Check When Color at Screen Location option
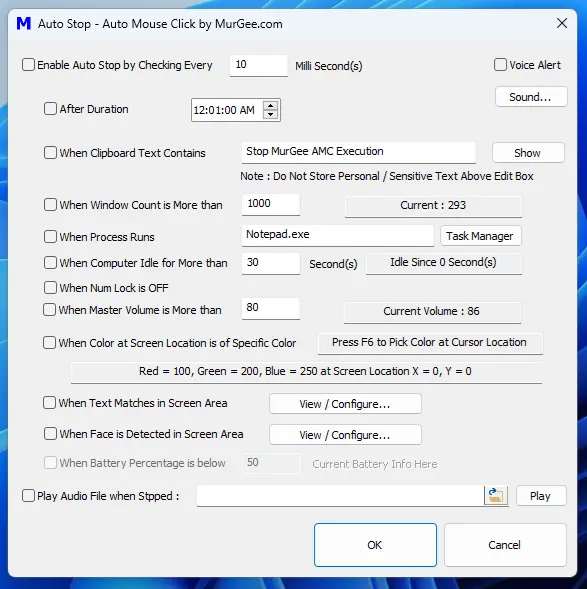This screenshot has height=589, width=587. click(49, 343)
